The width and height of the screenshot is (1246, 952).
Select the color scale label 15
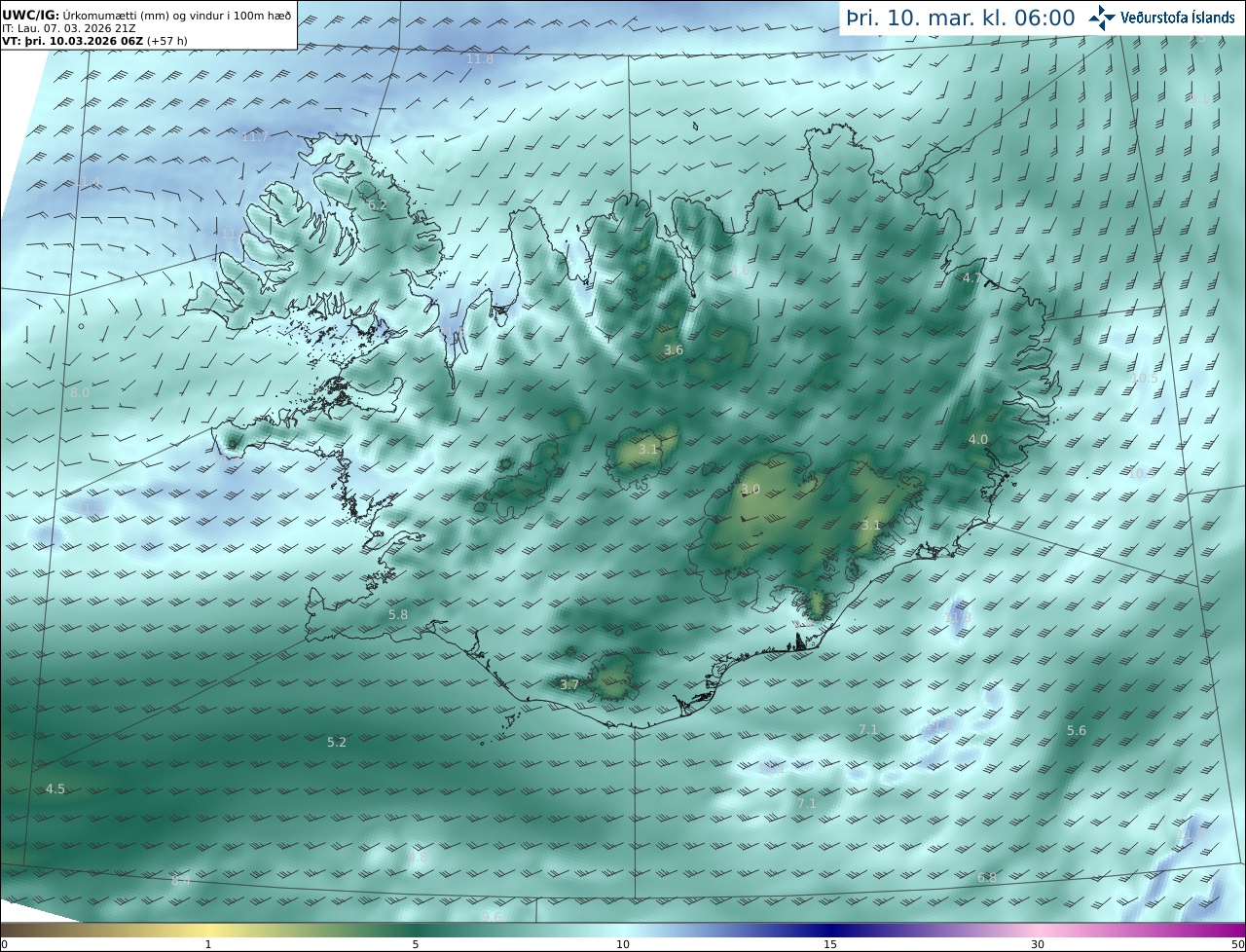click(830, 944)
